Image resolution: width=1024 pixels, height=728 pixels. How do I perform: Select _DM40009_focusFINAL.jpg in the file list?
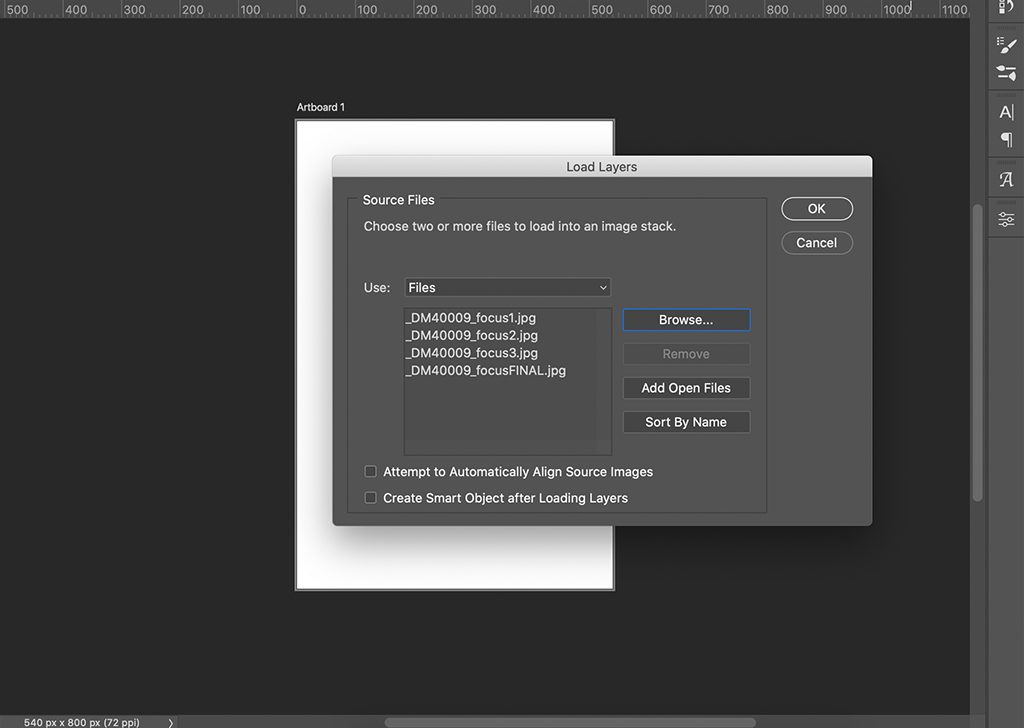click(486, 371)
